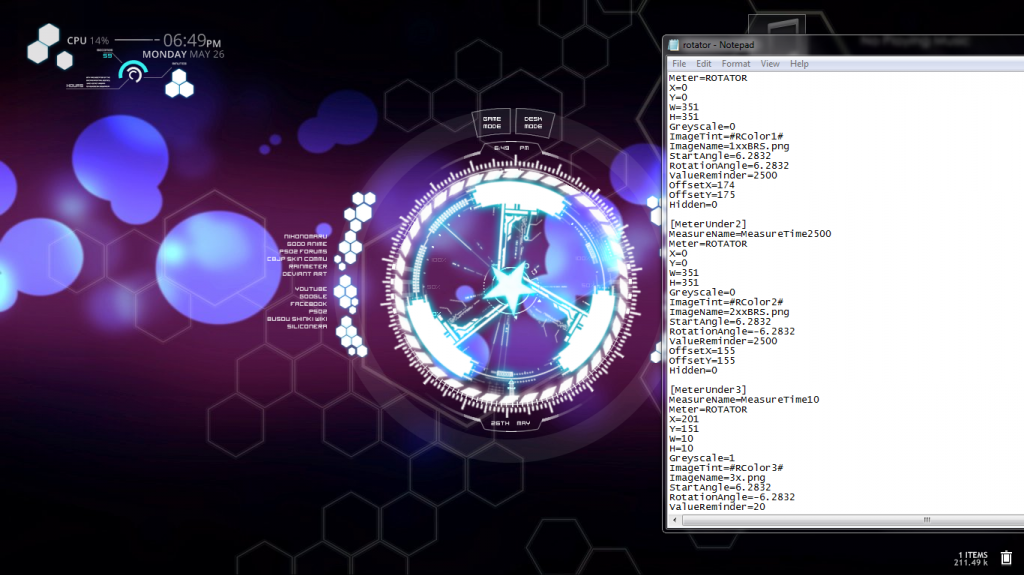Viewport: 1024px width, 575px height.
Task: Open the NIHONOMARU launcher link
Action: click(305, 237)
